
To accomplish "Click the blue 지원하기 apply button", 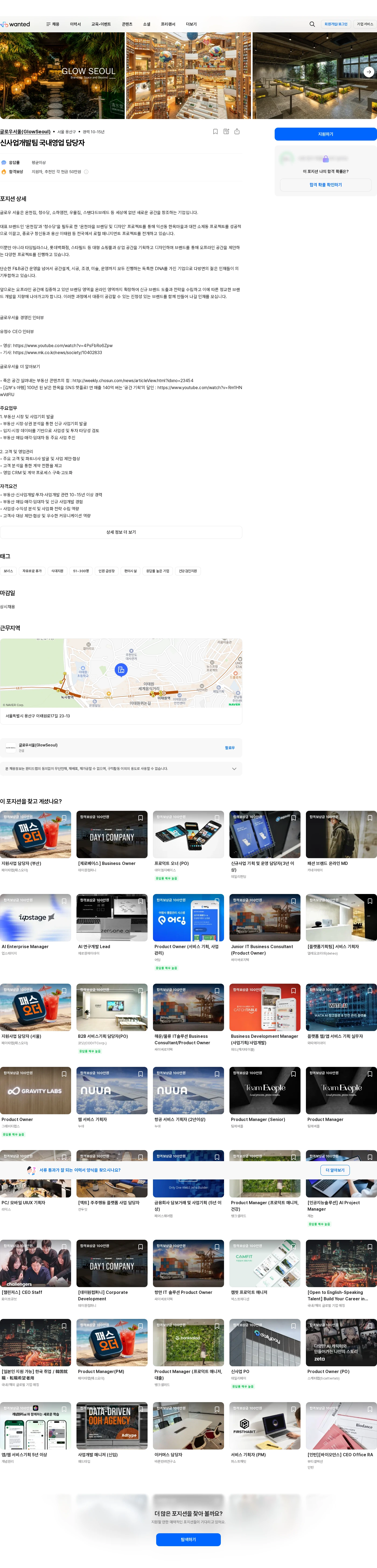I will click(x=326, y=134).
